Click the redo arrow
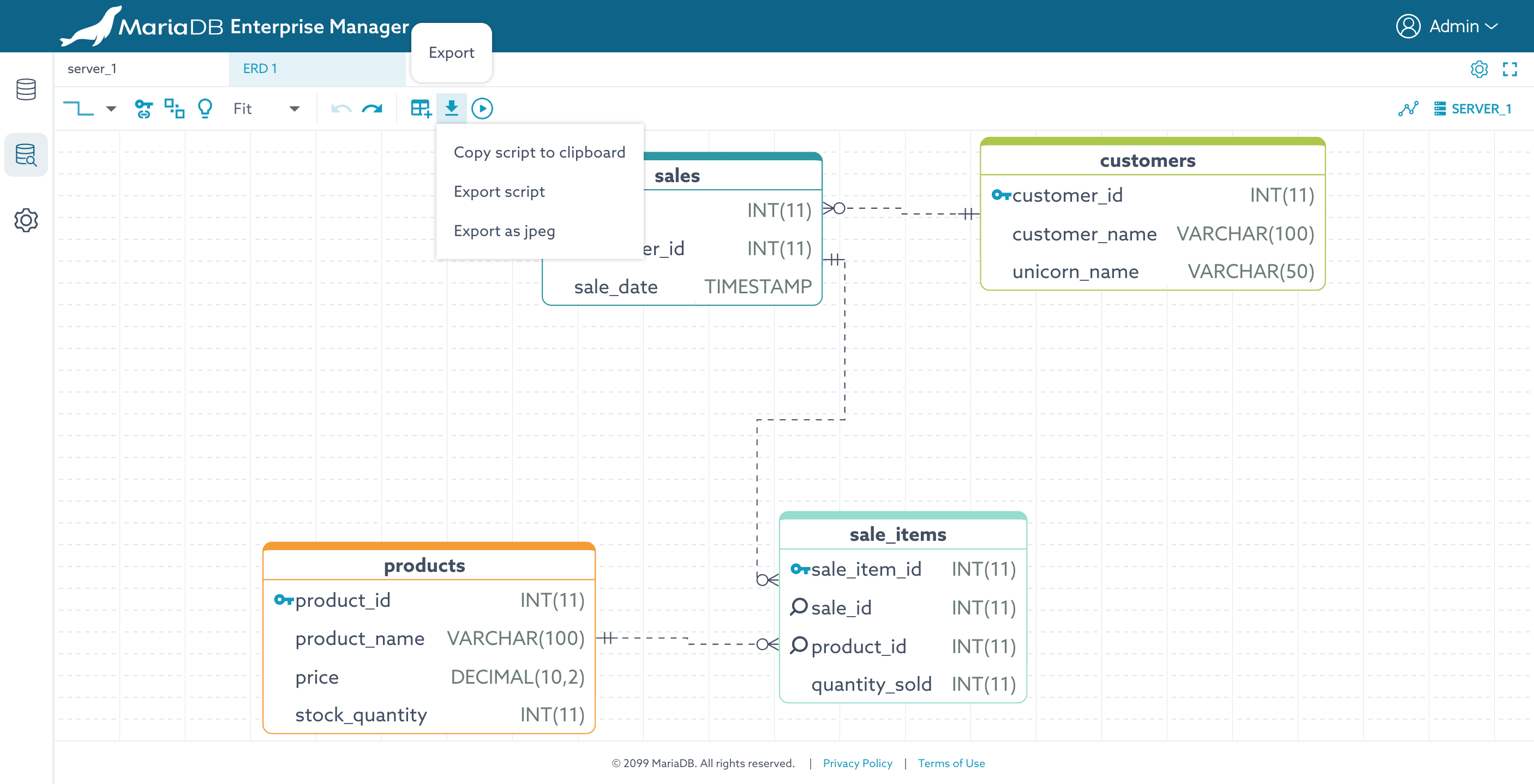The height and width of the screenshot is (784, 1534). [x=372, y=108]
